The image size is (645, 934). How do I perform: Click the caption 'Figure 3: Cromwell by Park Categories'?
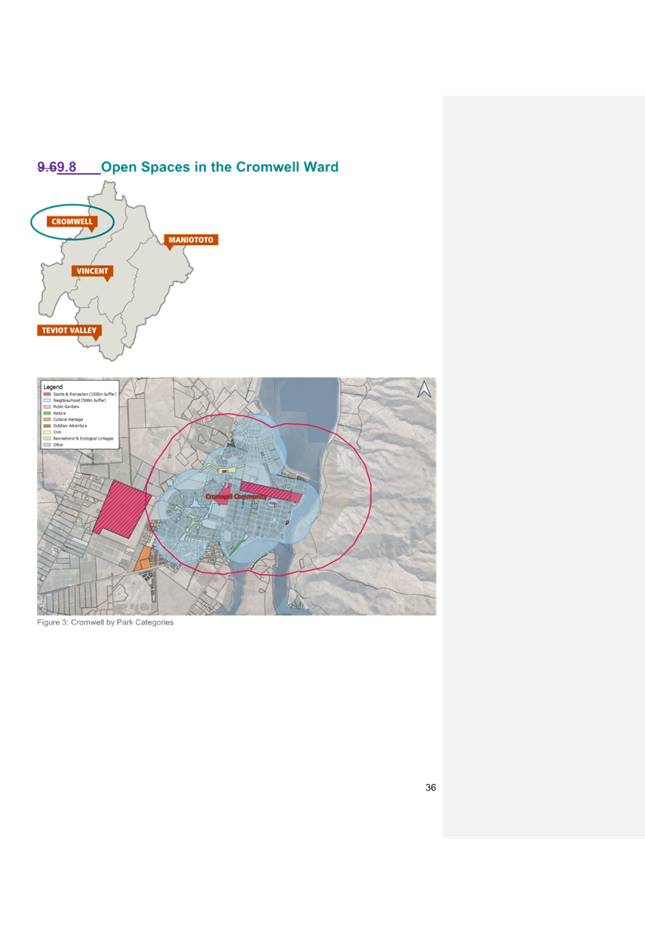105,622
